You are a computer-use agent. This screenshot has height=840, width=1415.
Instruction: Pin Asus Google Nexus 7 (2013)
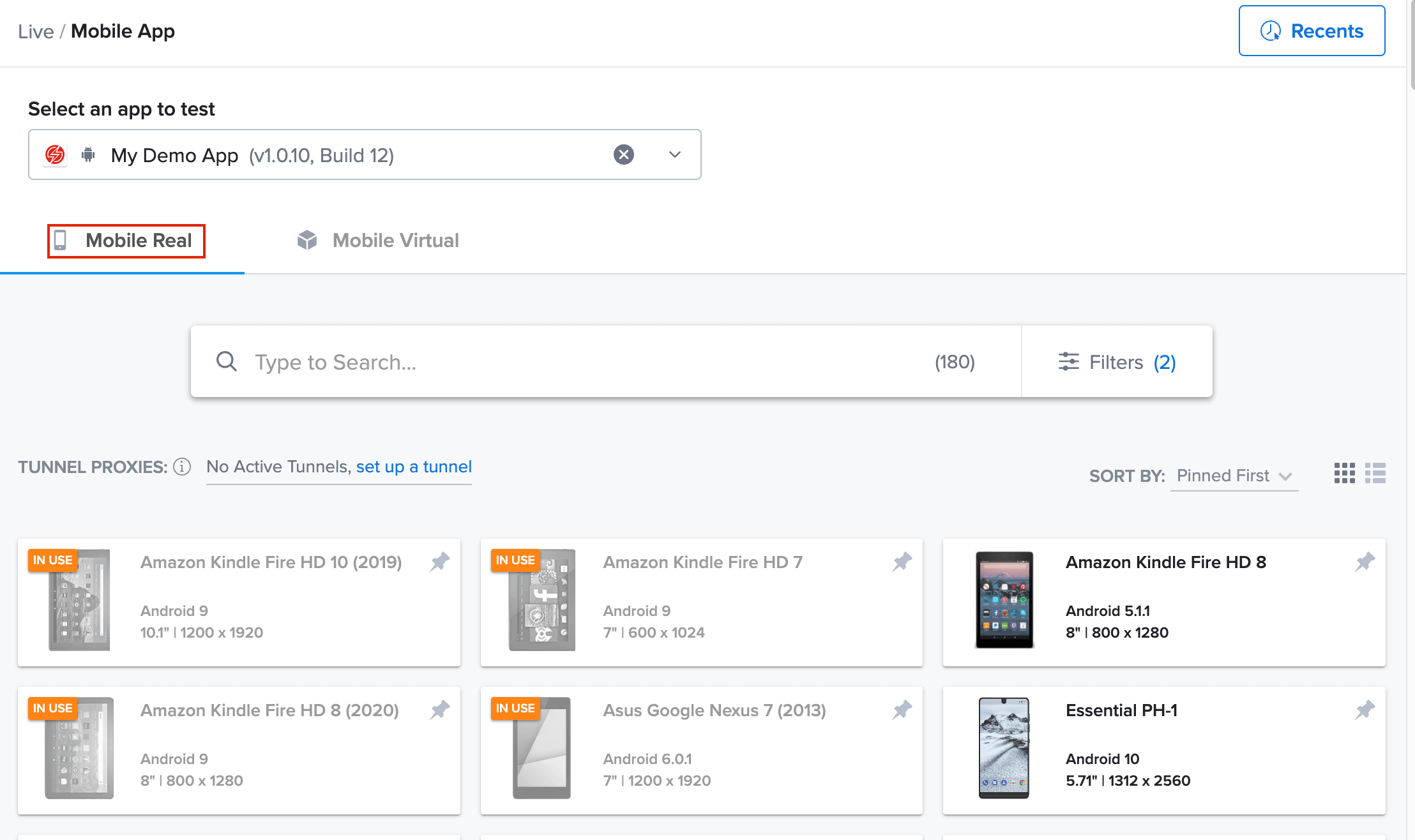click(x=902, y=710)
